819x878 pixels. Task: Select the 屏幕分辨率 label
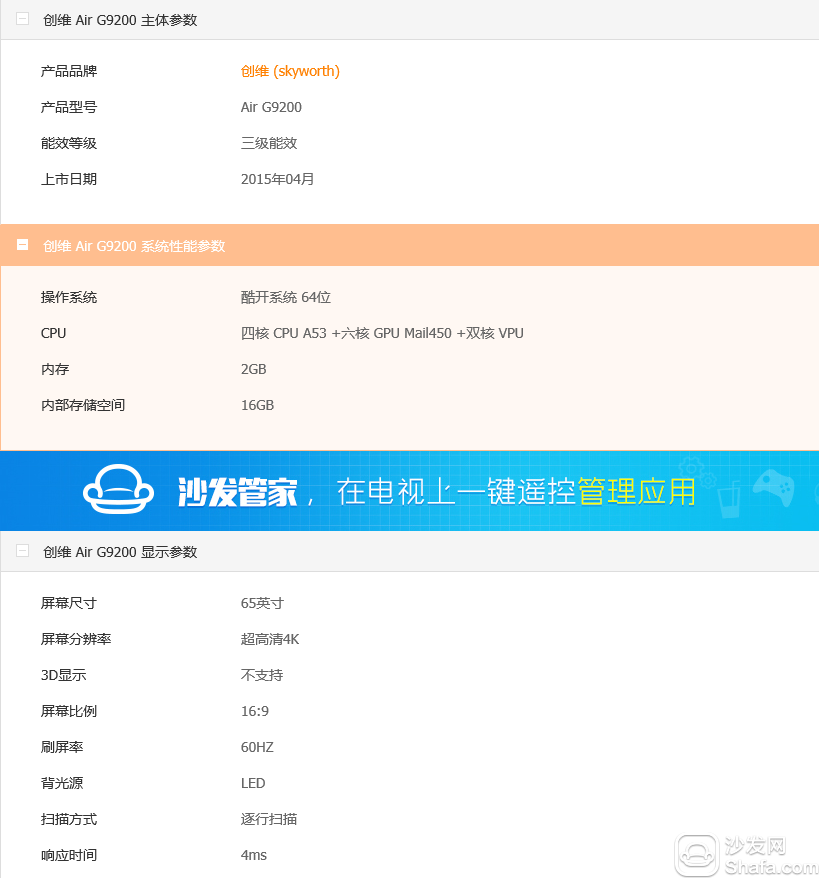76,639
